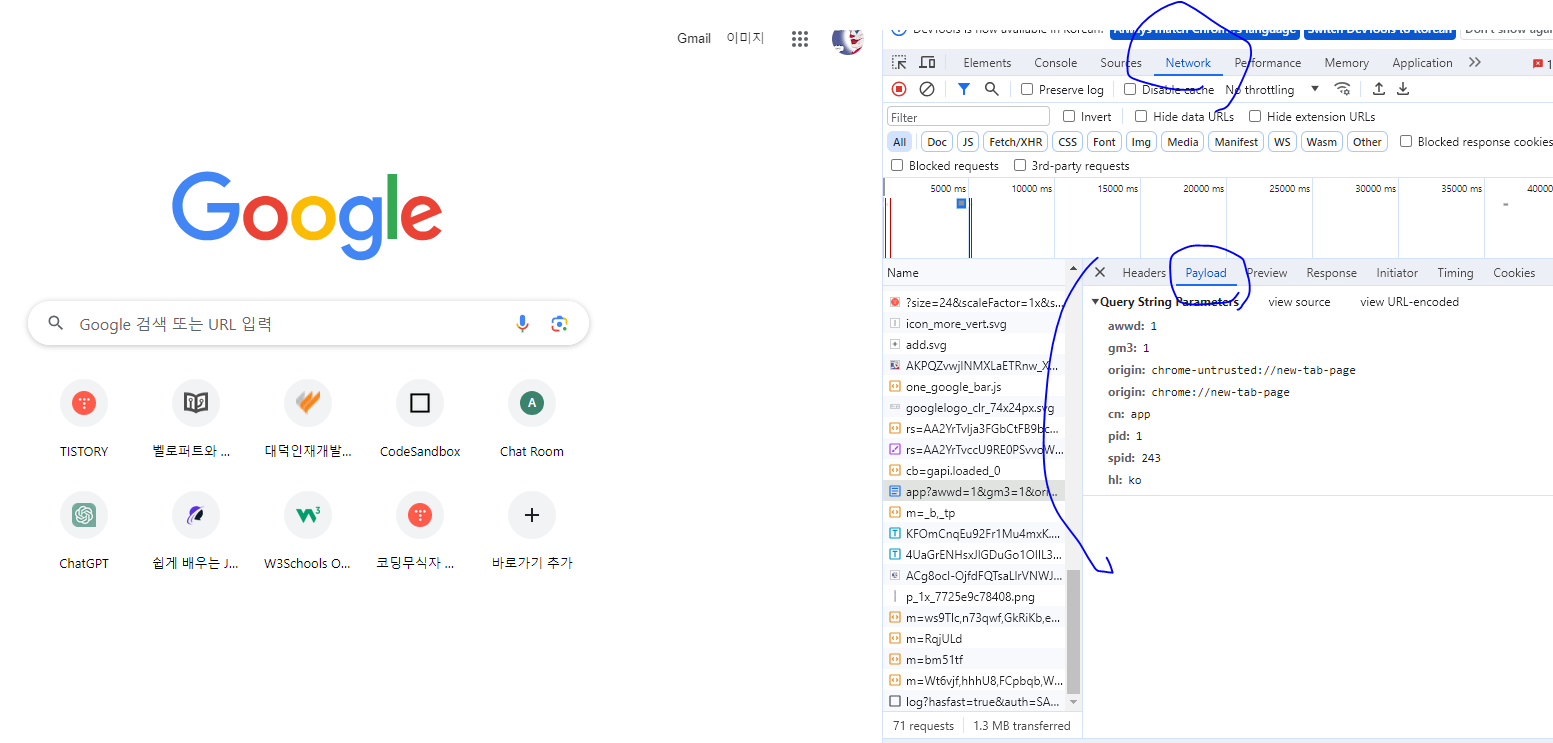
Task: Open the Chat Room shortcut
Action: point(532,420)
